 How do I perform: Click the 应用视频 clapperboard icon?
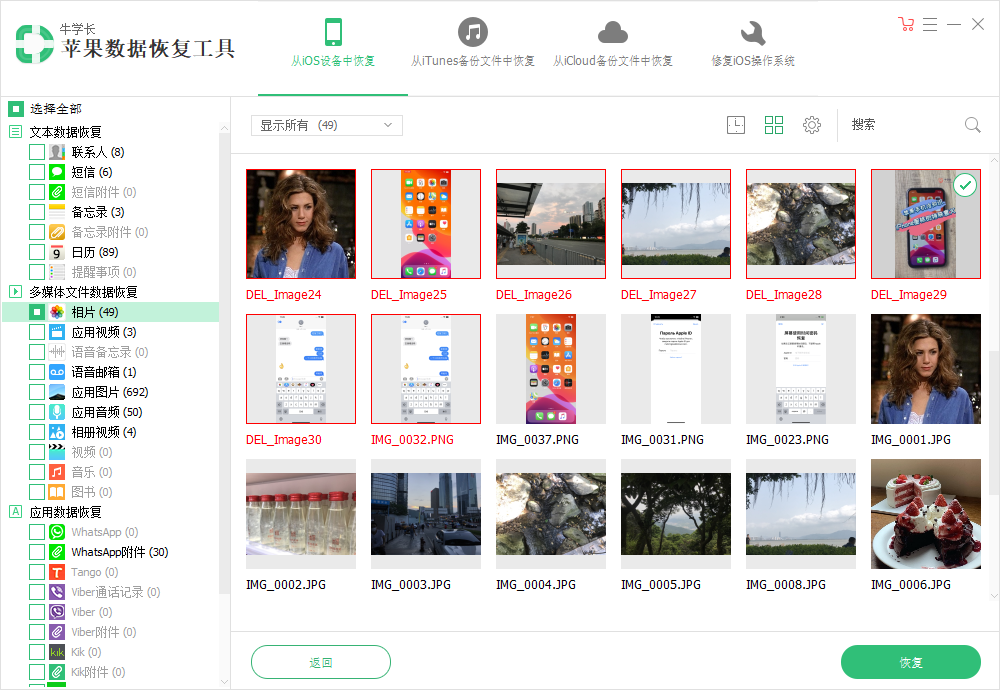click(x=57, y=332)
